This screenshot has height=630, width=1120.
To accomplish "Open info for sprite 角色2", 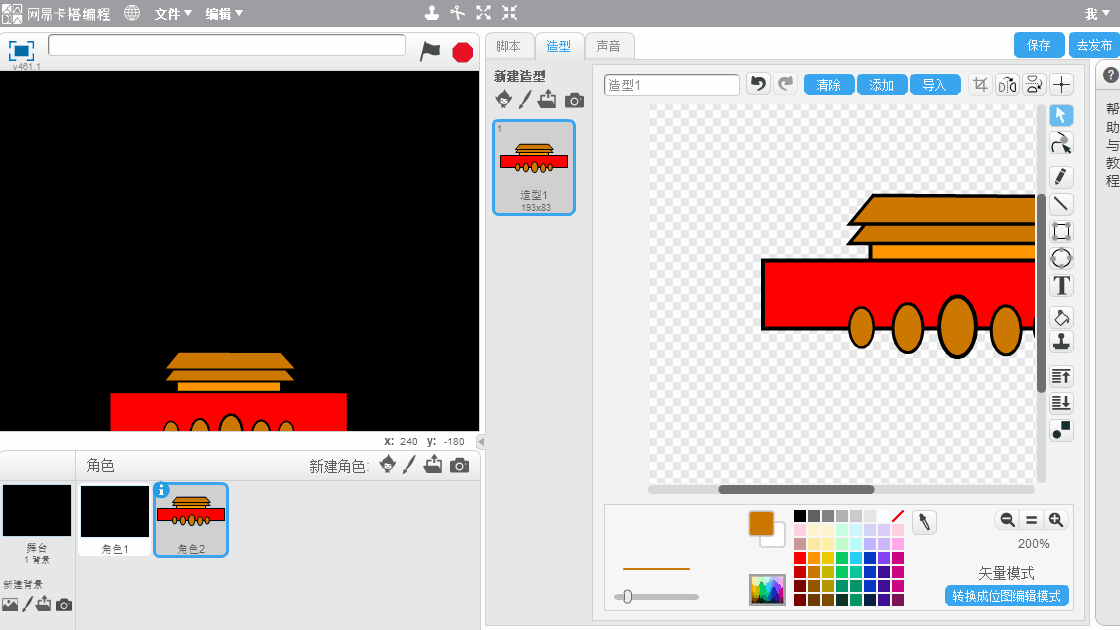I will pos(161,490).
